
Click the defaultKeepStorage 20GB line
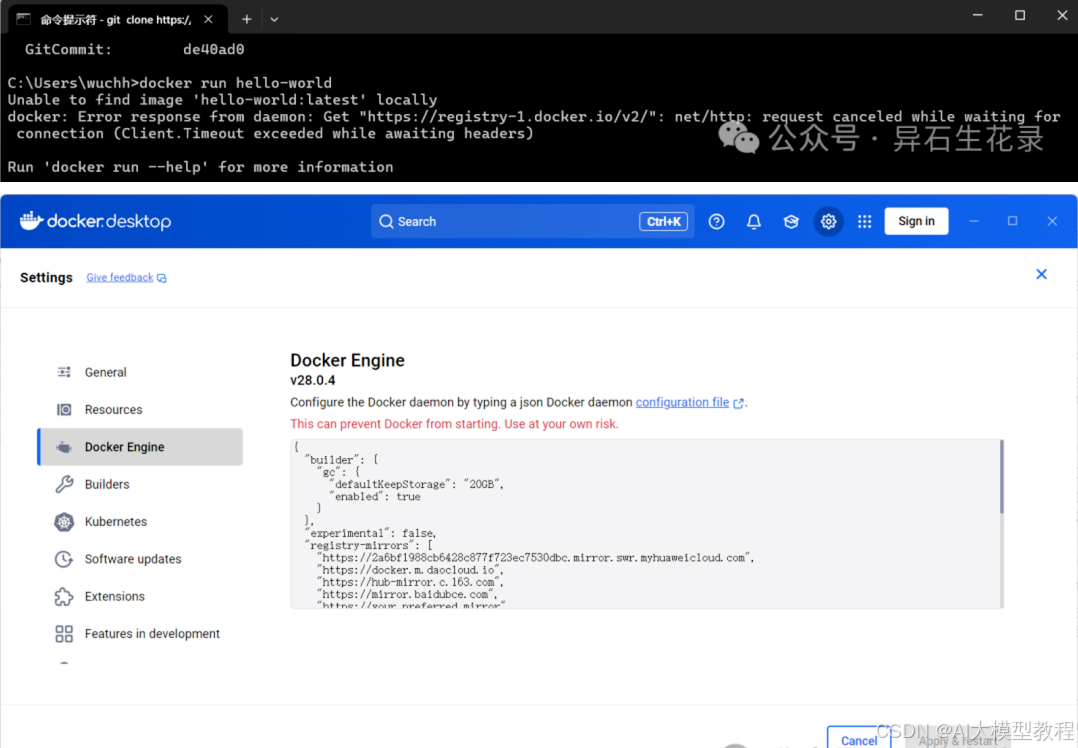417,485
